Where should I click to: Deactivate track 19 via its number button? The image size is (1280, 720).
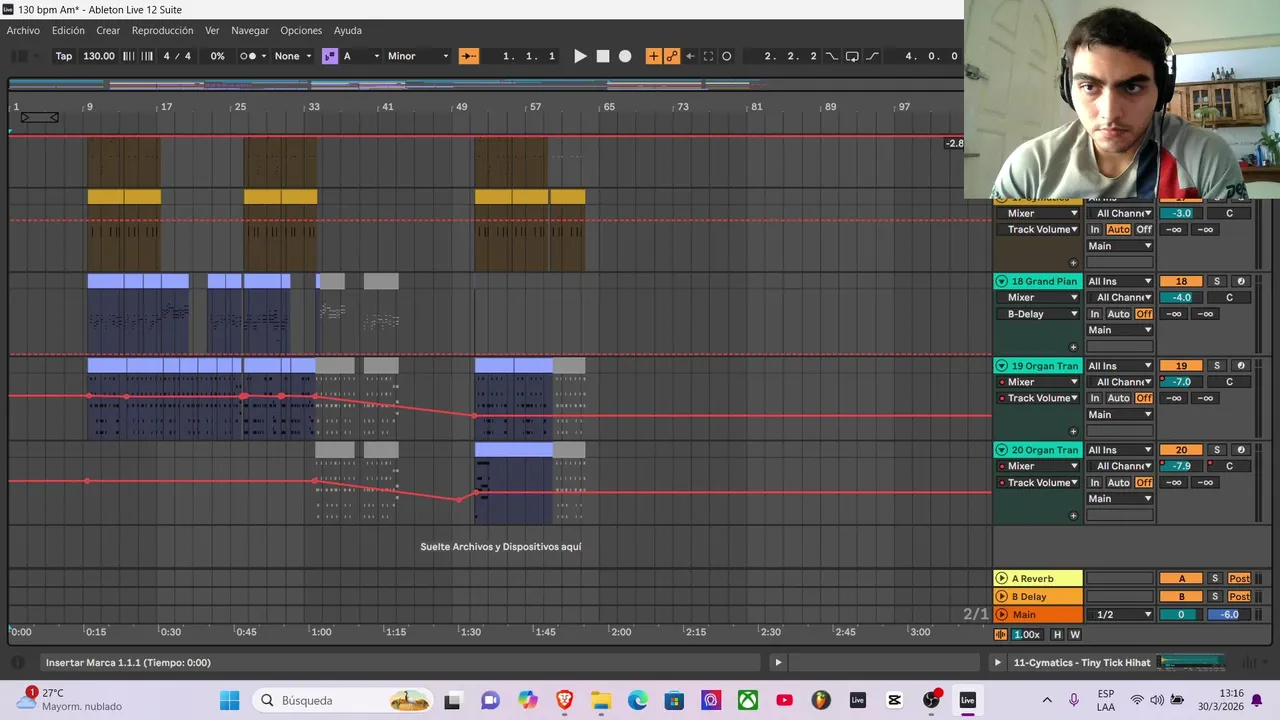tap(1181, 366)
